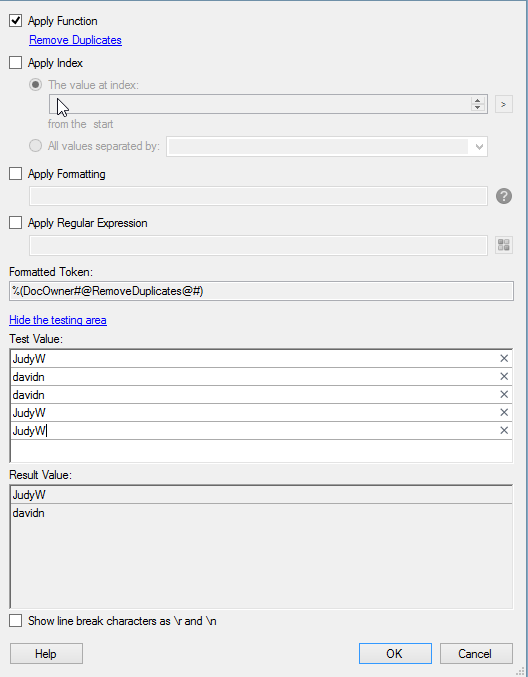Screen dimensions: 528x677
Task: Toggle Show line break characters checkbox
Action: pos(16,621)
